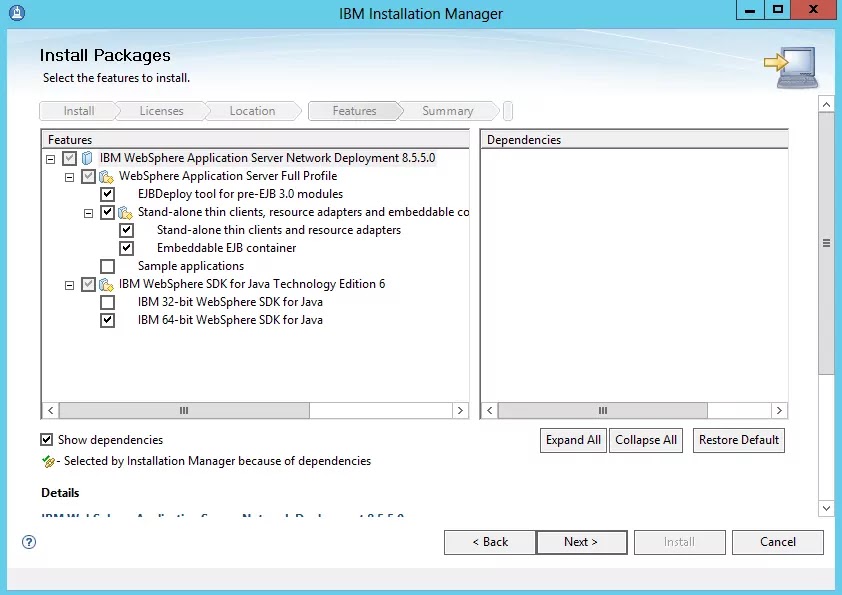Click the Features column header
The height and width of the screenshot is (595, 842).
(255, 140)
